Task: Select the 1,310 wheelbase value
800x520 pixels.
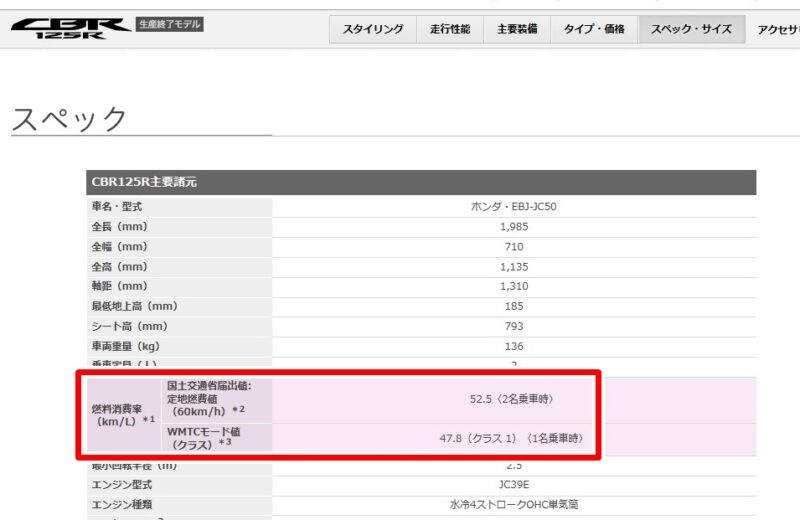Action: 514,286
